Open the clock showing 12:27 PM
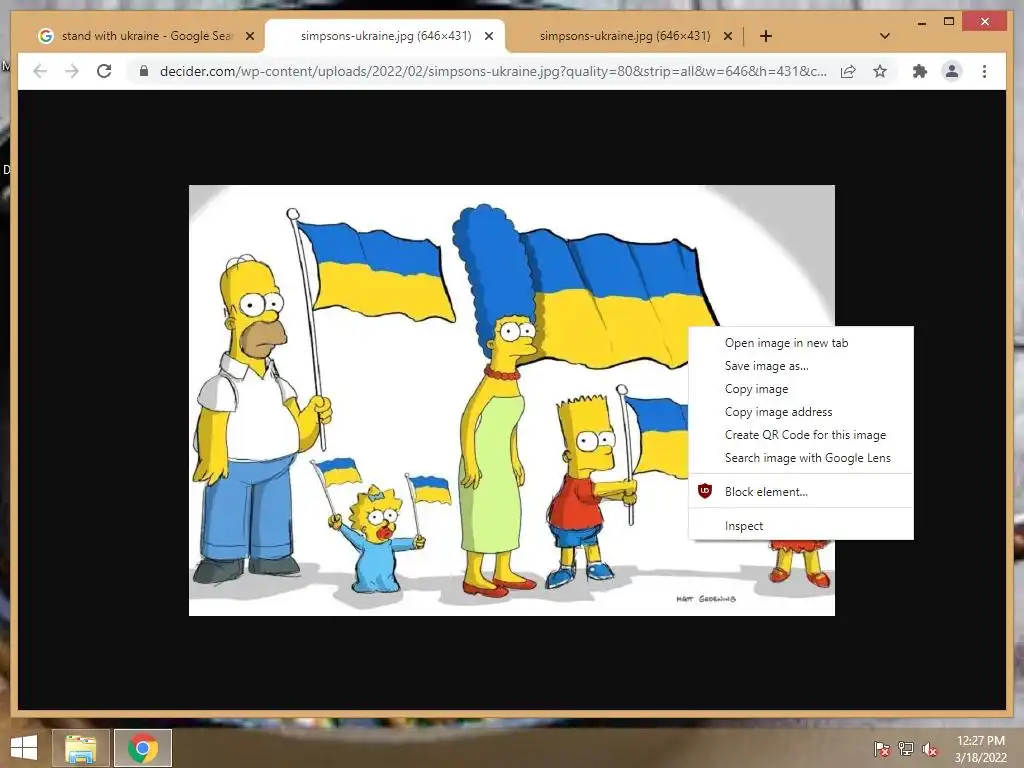 (x=981, y=749)
